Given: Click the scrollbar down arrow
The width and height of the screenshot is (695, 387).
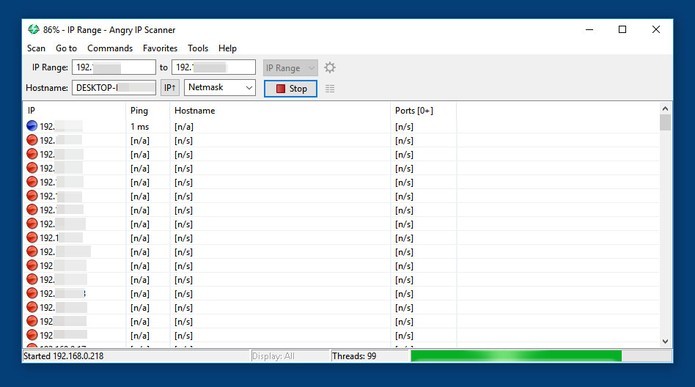Looking at the screenshot, I should tap(665, 341).
